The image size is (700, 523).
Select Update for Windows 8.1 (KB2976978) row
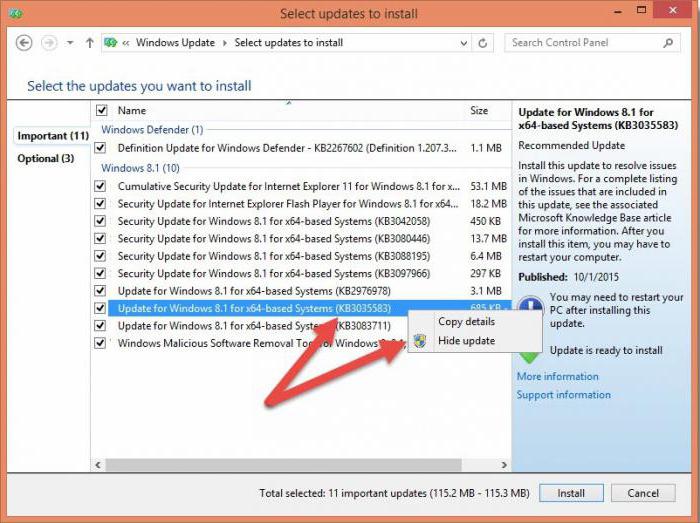301,291
